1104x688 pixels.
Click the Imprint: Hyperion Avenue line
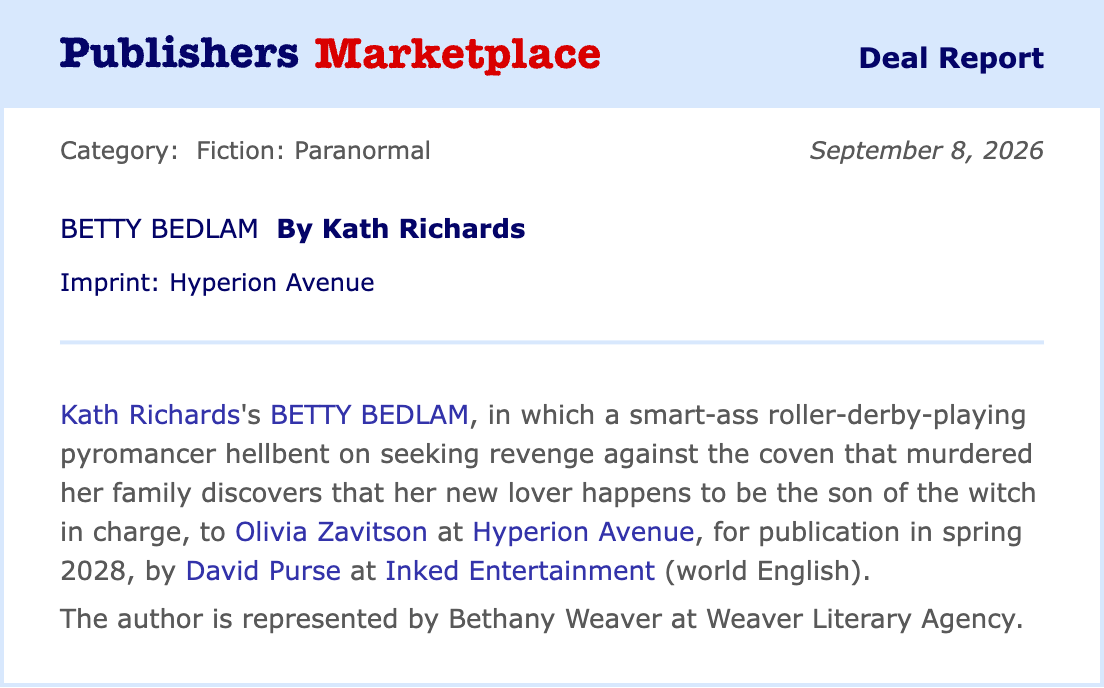pos(218,282)
